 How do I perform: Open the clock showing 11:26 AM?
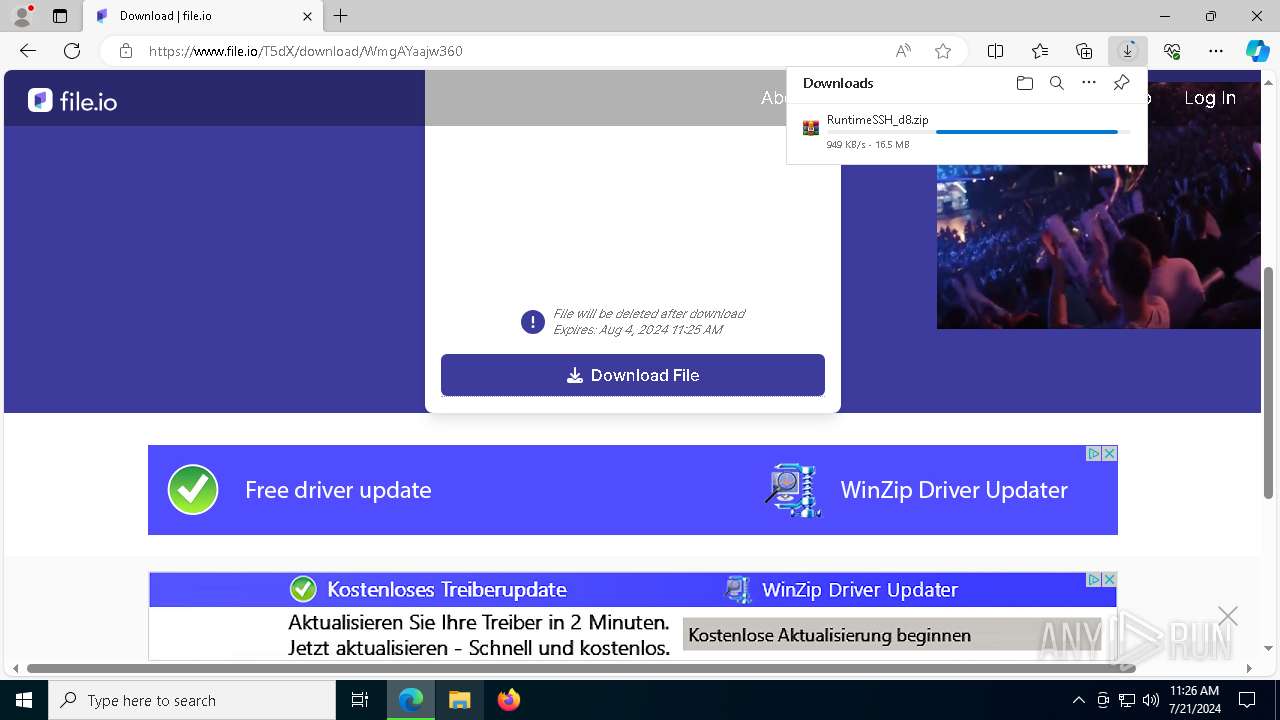(x=1194, y=700)
